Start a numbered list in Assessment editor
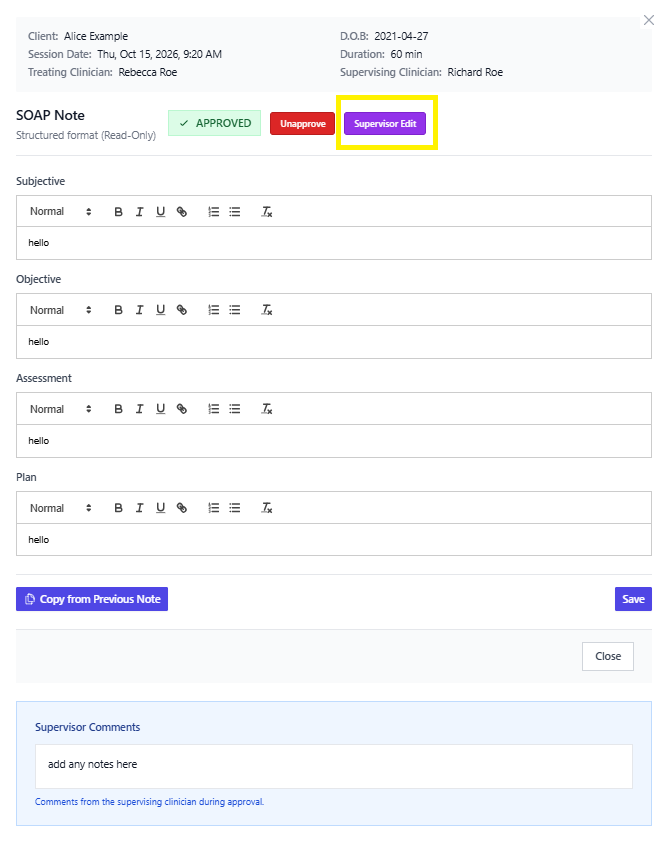Image resolution: width=665 pixels, height=841 pixels. click(x=213, y=409)
